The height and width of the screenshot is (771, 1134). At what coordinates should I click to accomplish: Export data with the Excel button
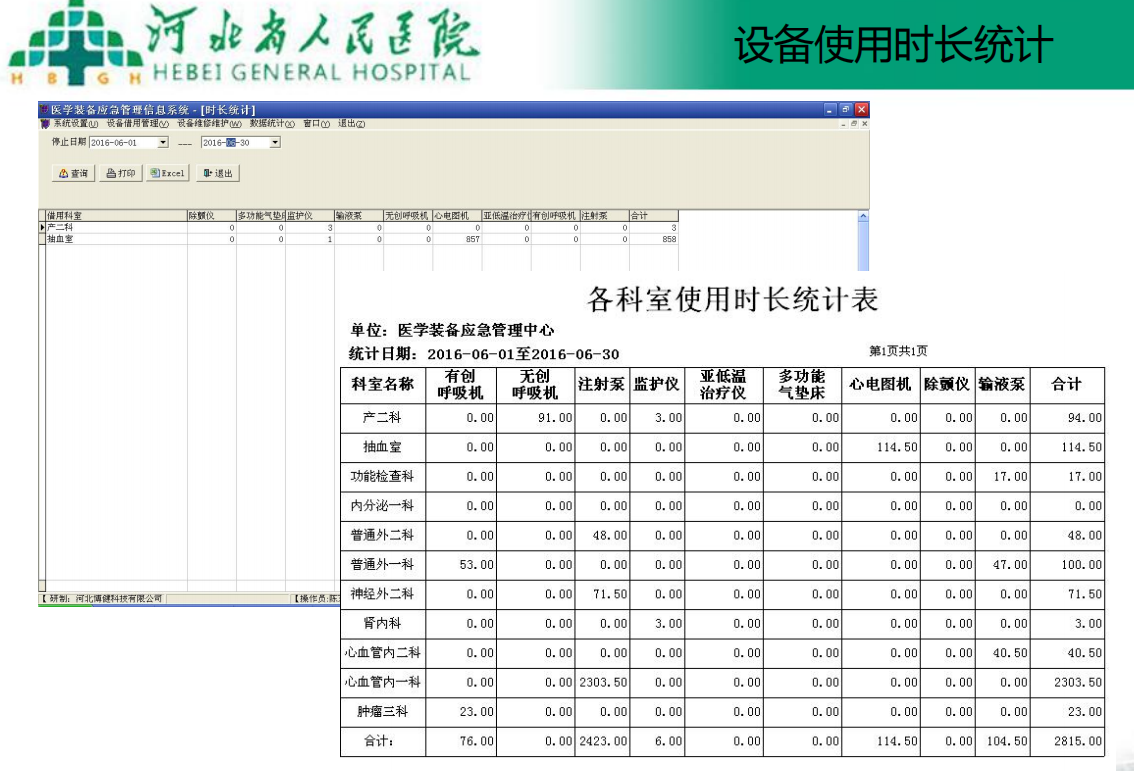pos(167,173)
